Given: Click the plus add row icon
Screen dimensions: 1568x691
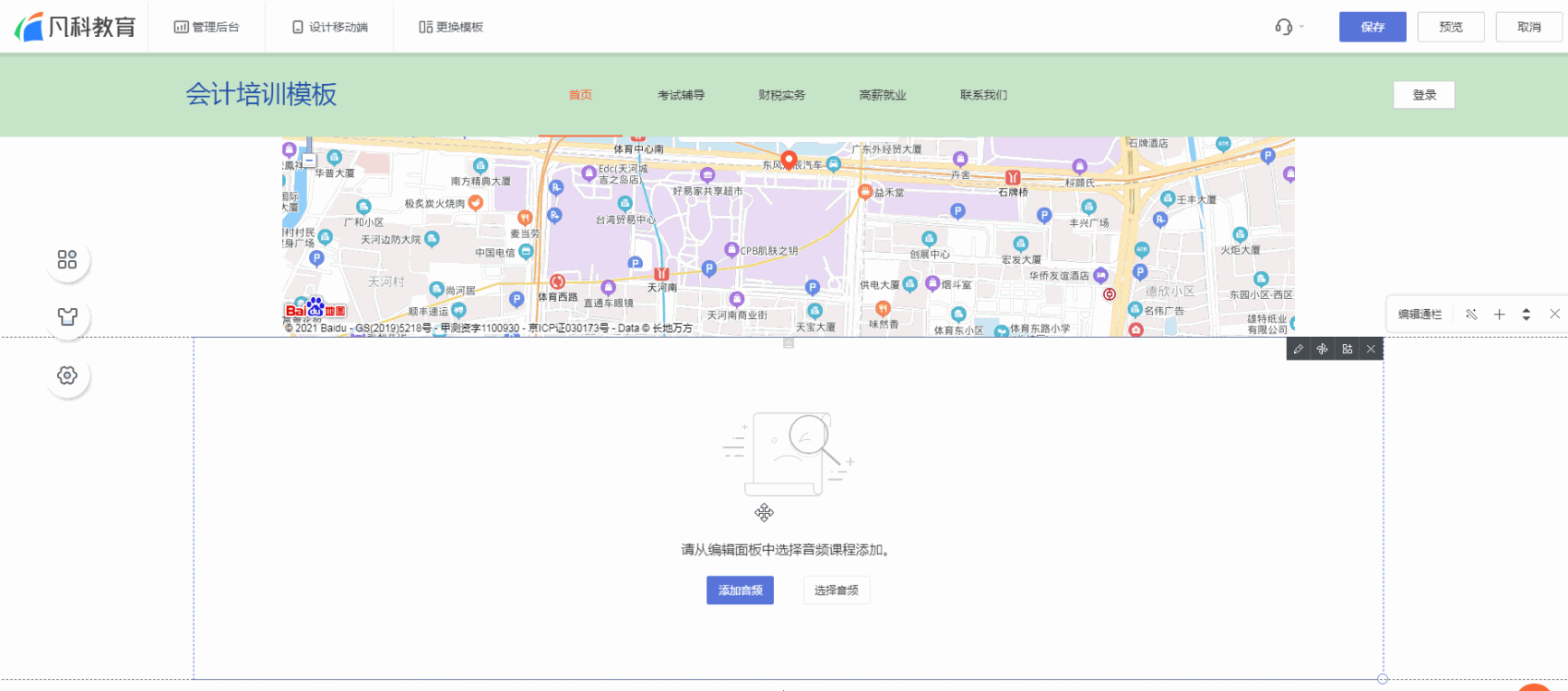Looking at the screenshot, I should coord(1500,315).
